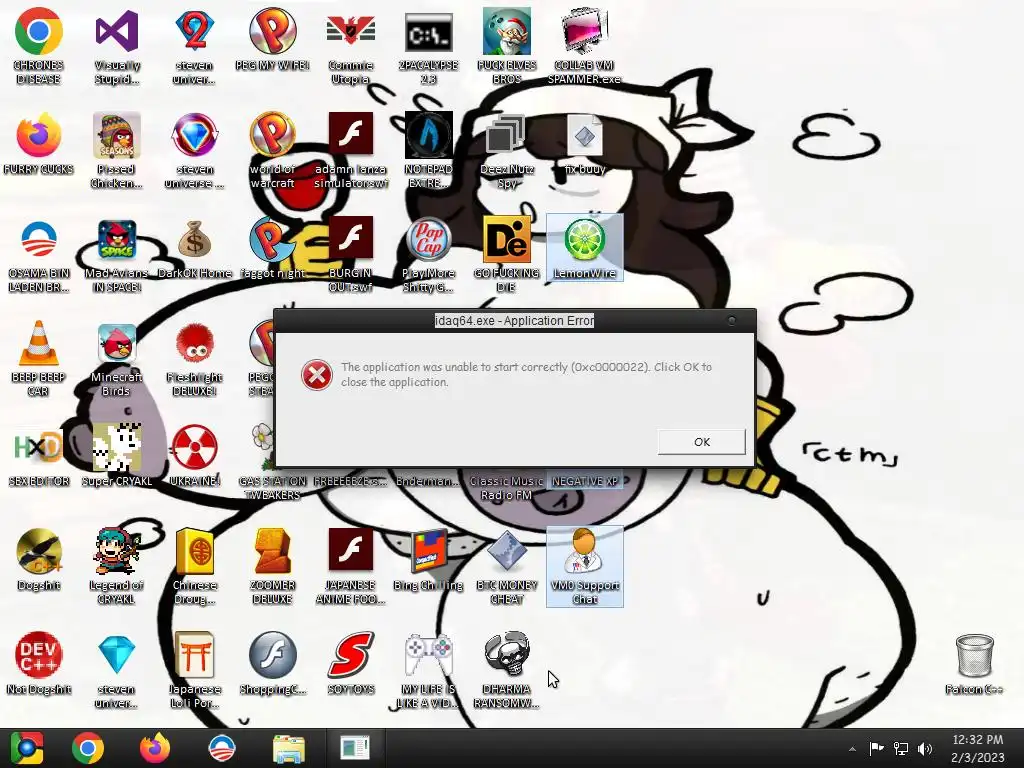Select the Classic Music Radio FM label

[507, 488]
